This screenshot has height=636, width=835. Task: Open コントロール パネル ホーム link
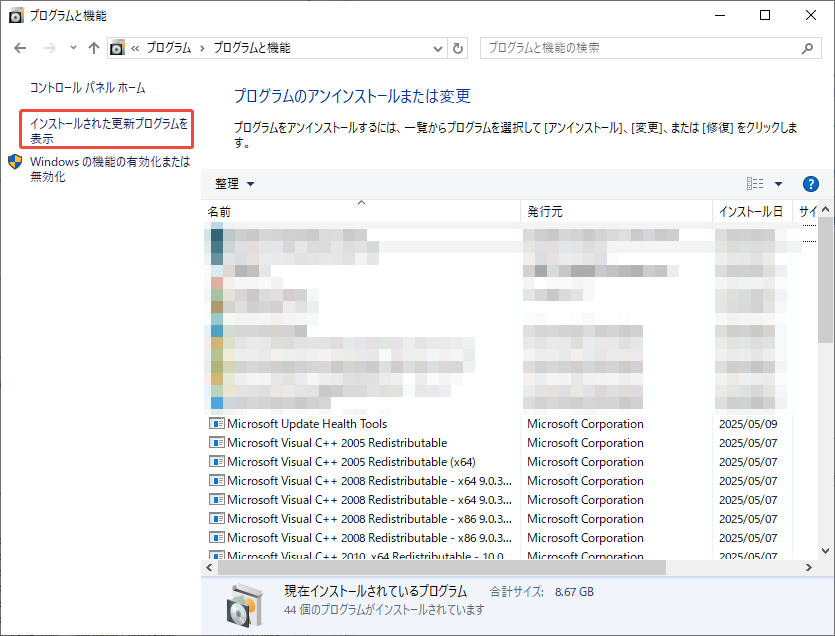87,87
